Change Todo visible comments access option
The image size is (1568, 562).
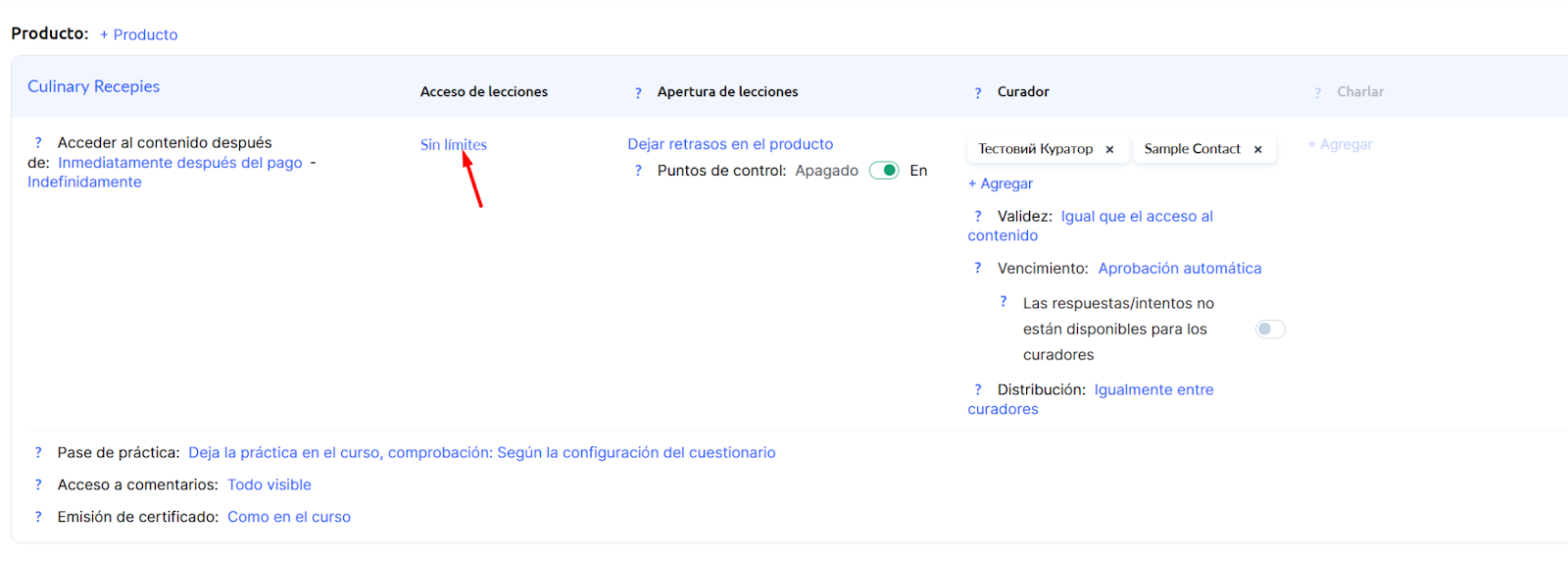pos(269,485)
